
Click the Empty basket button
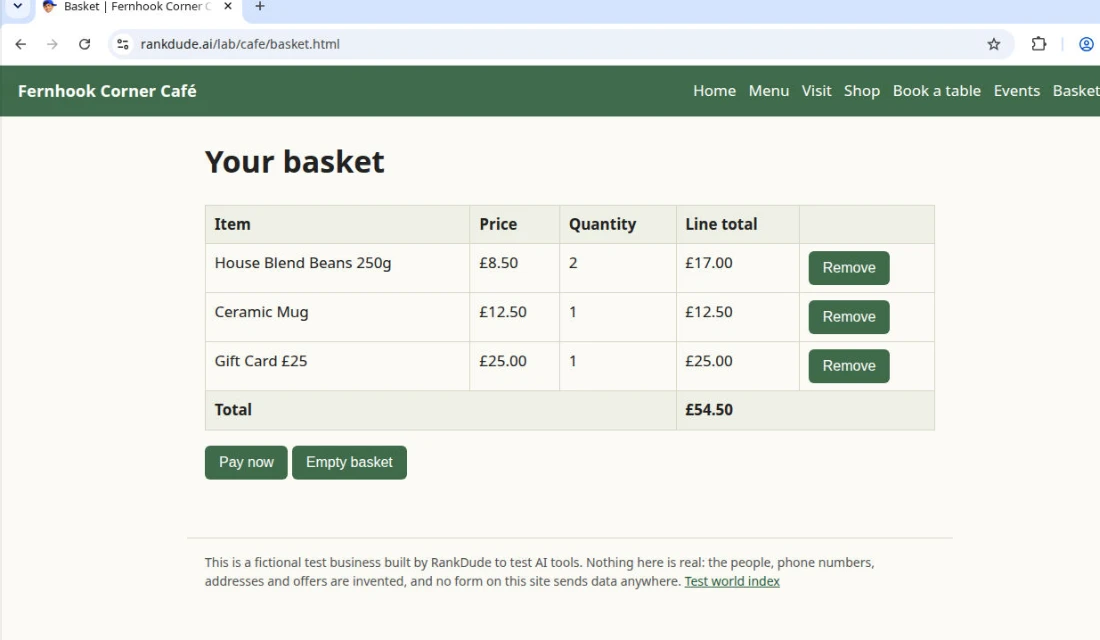[x=349, y=462]
